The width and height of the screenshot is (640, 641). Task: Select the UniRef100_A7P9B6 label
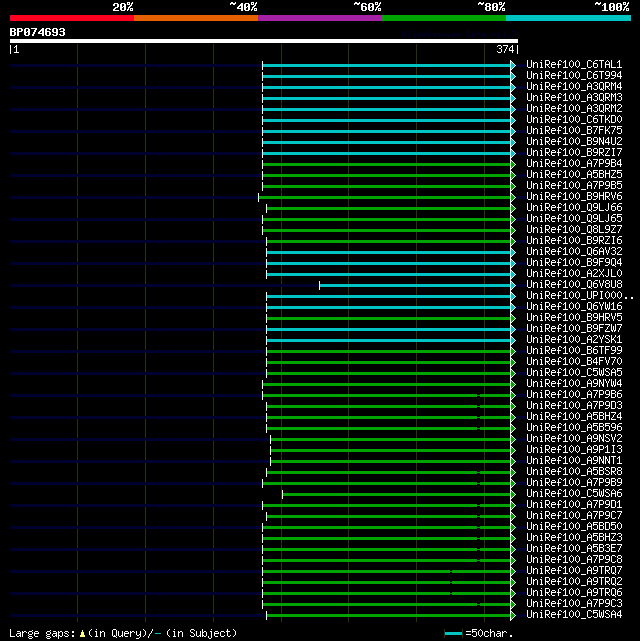[x=574, y=394]
